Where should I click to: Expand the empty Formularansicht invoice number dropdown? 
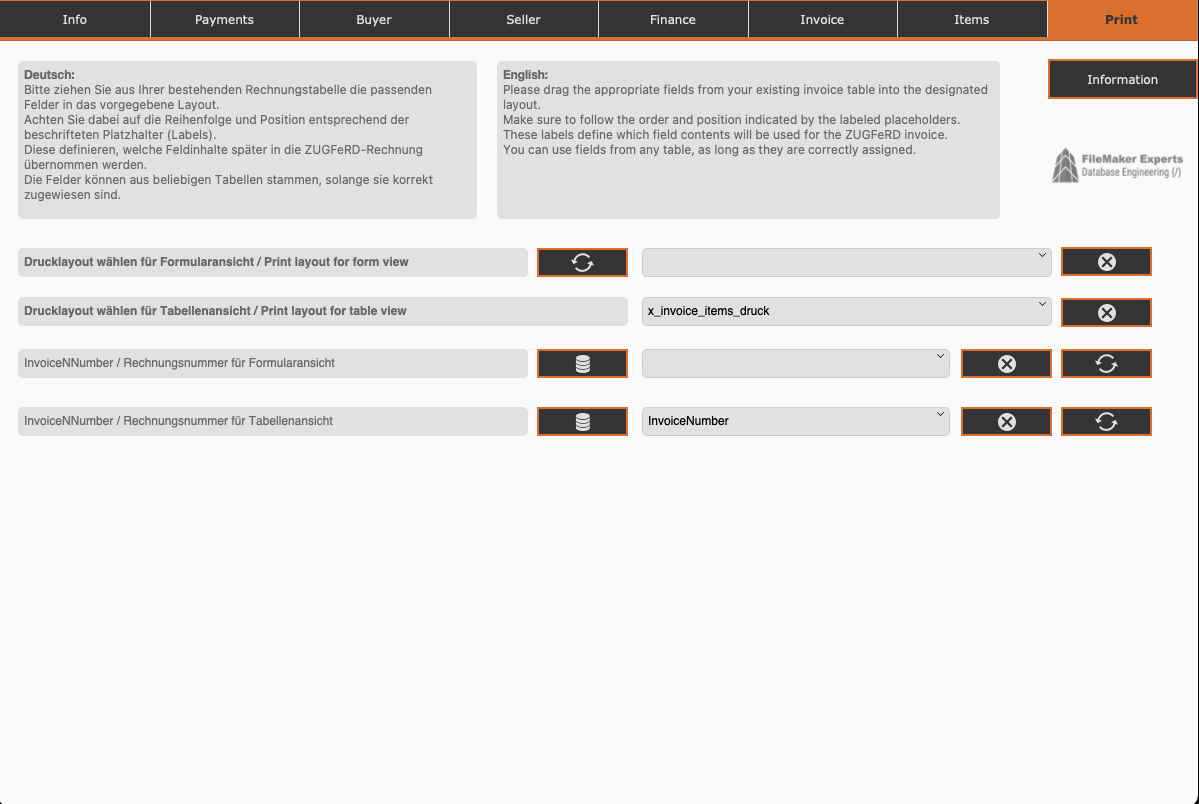tap(795, 363)
